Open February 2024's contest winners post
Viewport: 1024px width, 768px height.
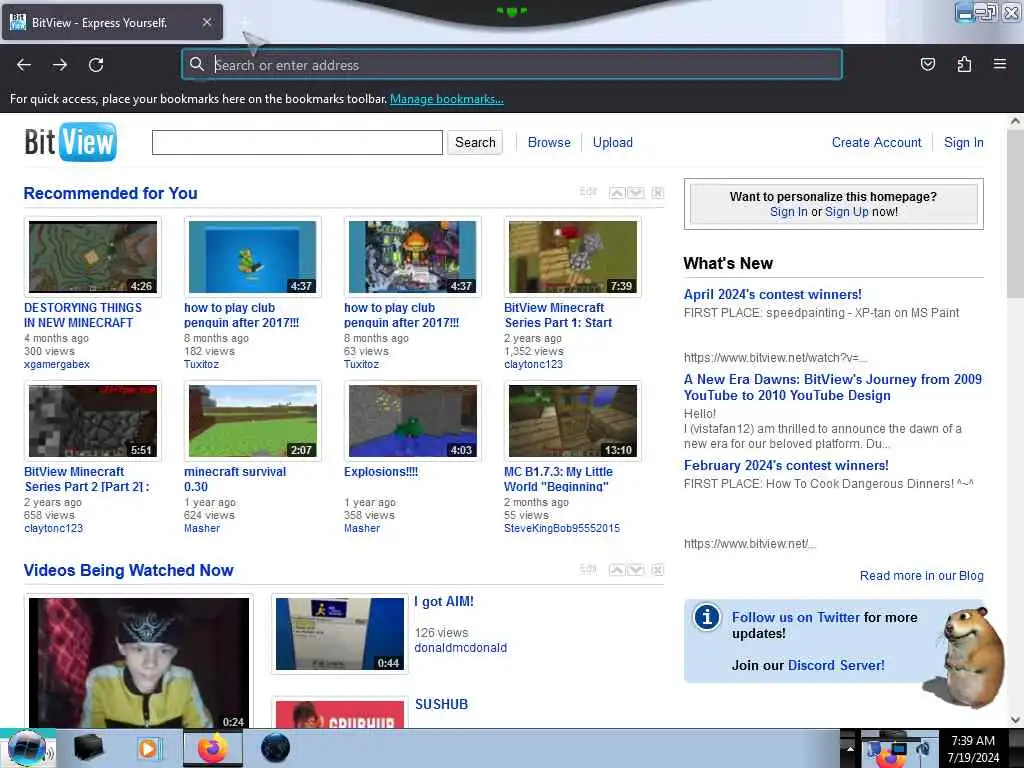[786, 466]
